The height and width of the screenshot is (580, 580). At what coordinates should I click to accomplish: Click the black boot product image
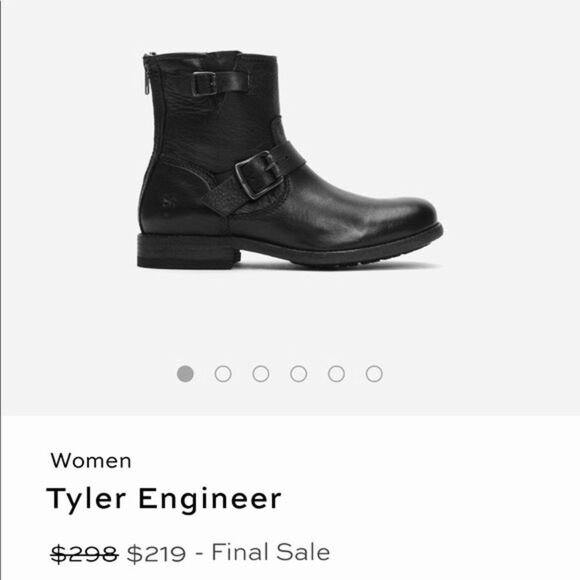pyautogui.click(x=290, y=159)
